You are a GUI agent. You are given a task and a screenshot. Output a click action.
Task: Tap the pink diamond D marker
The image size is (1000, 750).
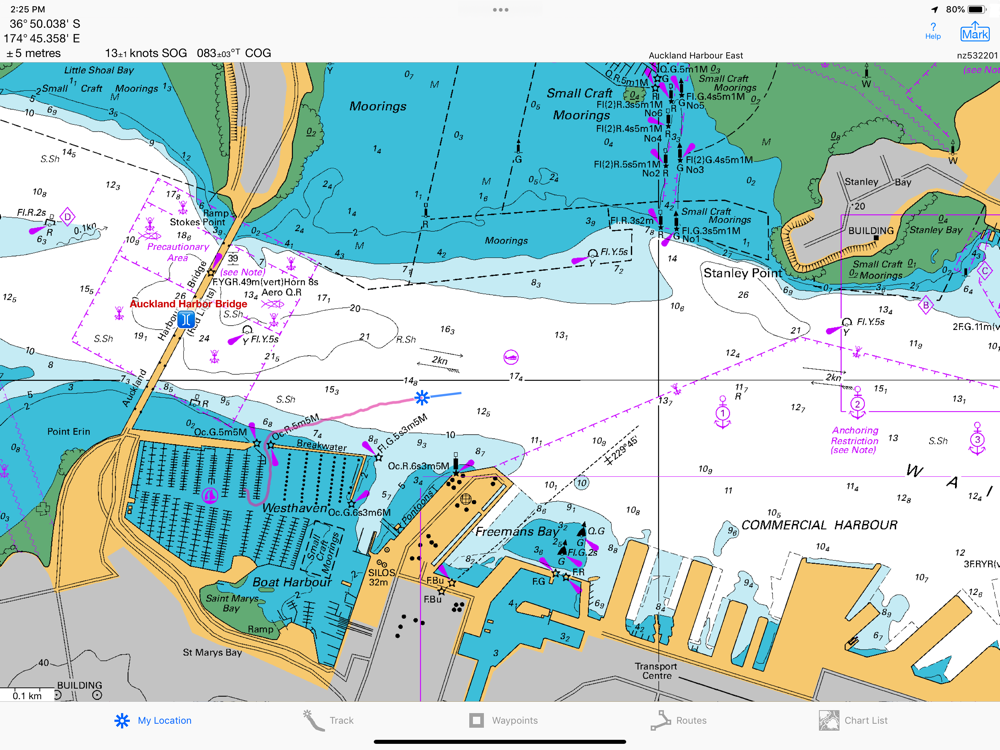coord(68,217)
